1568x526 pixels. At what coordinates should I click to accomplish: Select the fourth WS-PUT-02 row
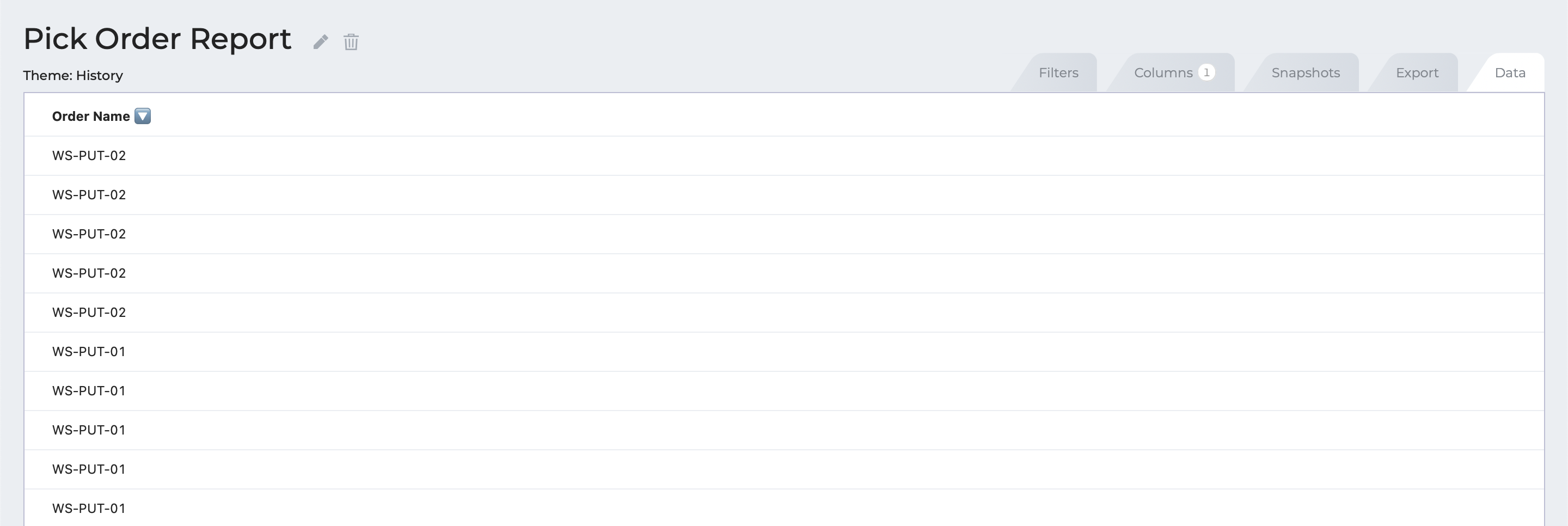click(x=784, y=273)
